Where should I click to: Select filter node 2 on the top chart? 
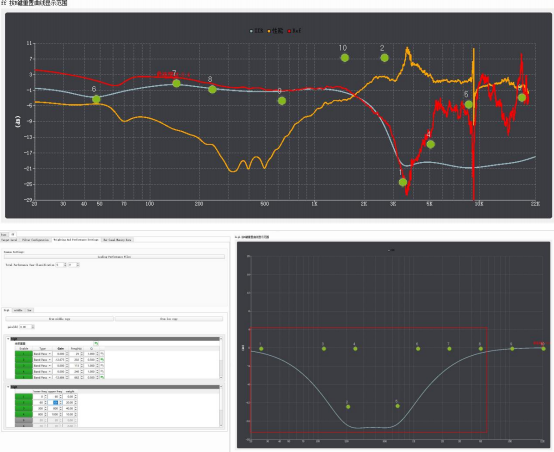pyautogui.click(x=384, y=58)
